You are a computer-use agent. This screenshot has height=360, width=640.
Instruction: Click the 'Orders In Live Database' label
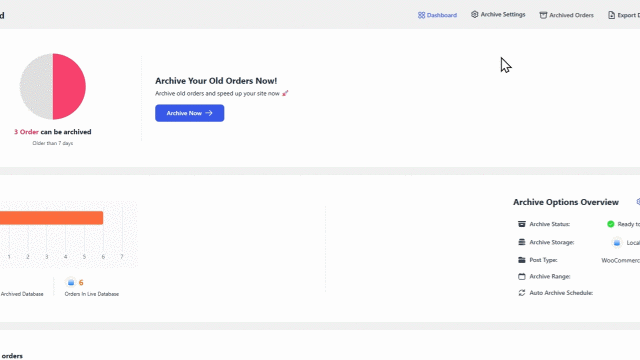click(x=92, y=294)
